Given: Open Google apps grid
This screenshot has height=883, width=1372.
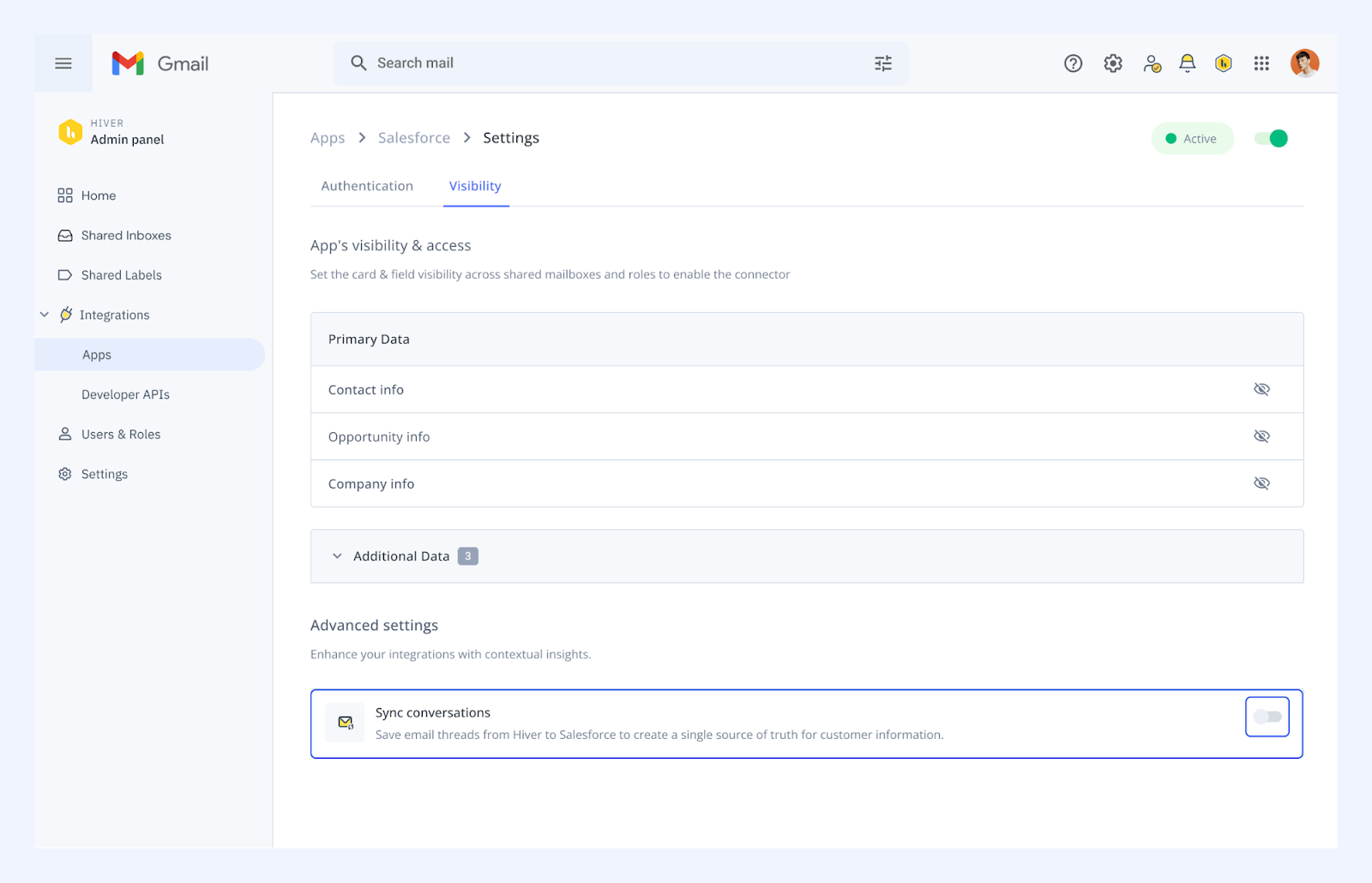Looking at the screenshot, I should pyautogui.click(x=1261, y=63).
